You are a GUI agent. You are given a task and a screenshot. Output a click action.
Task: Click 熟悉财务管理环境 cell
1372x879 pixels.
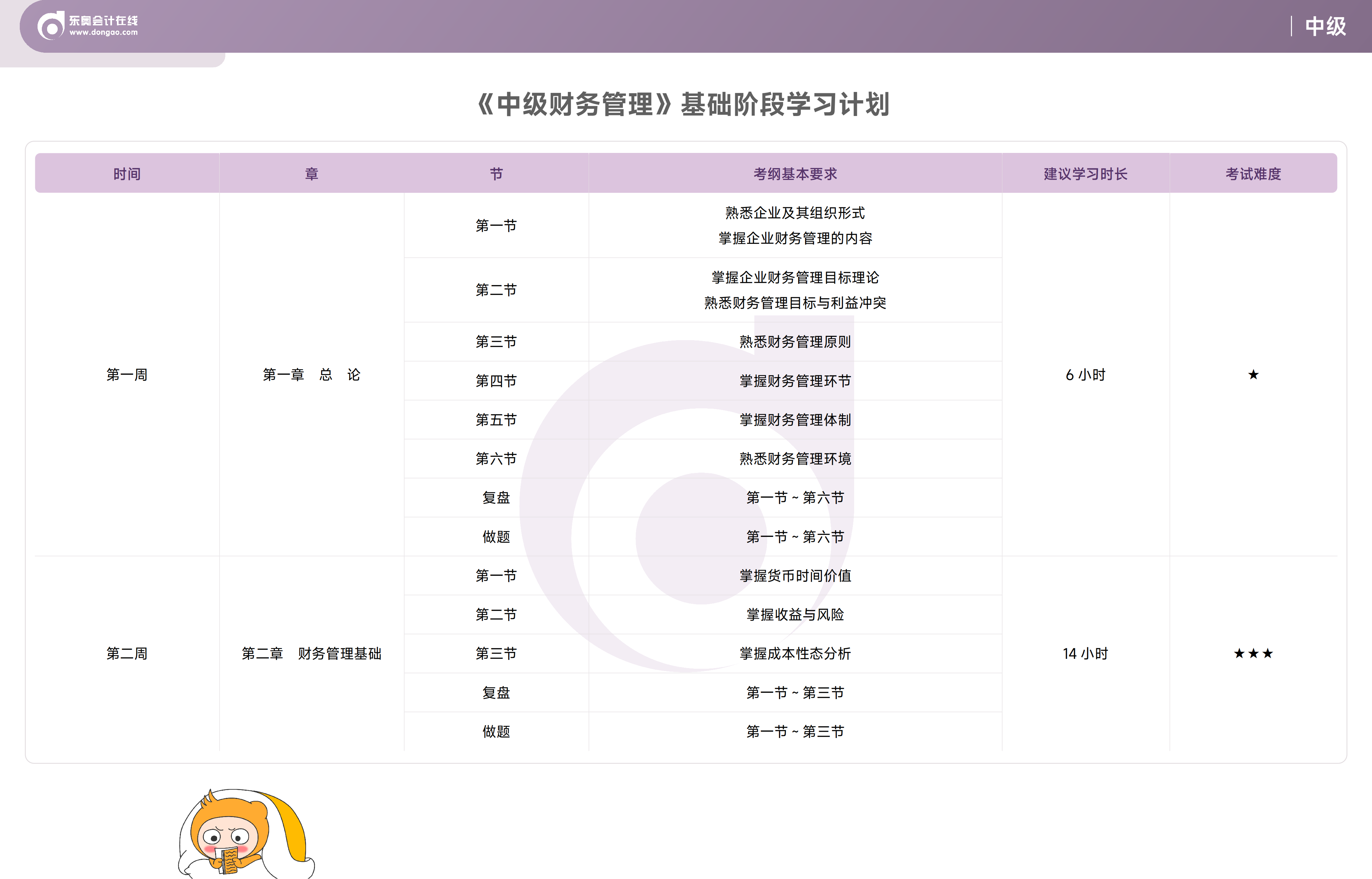click(795, 458)
